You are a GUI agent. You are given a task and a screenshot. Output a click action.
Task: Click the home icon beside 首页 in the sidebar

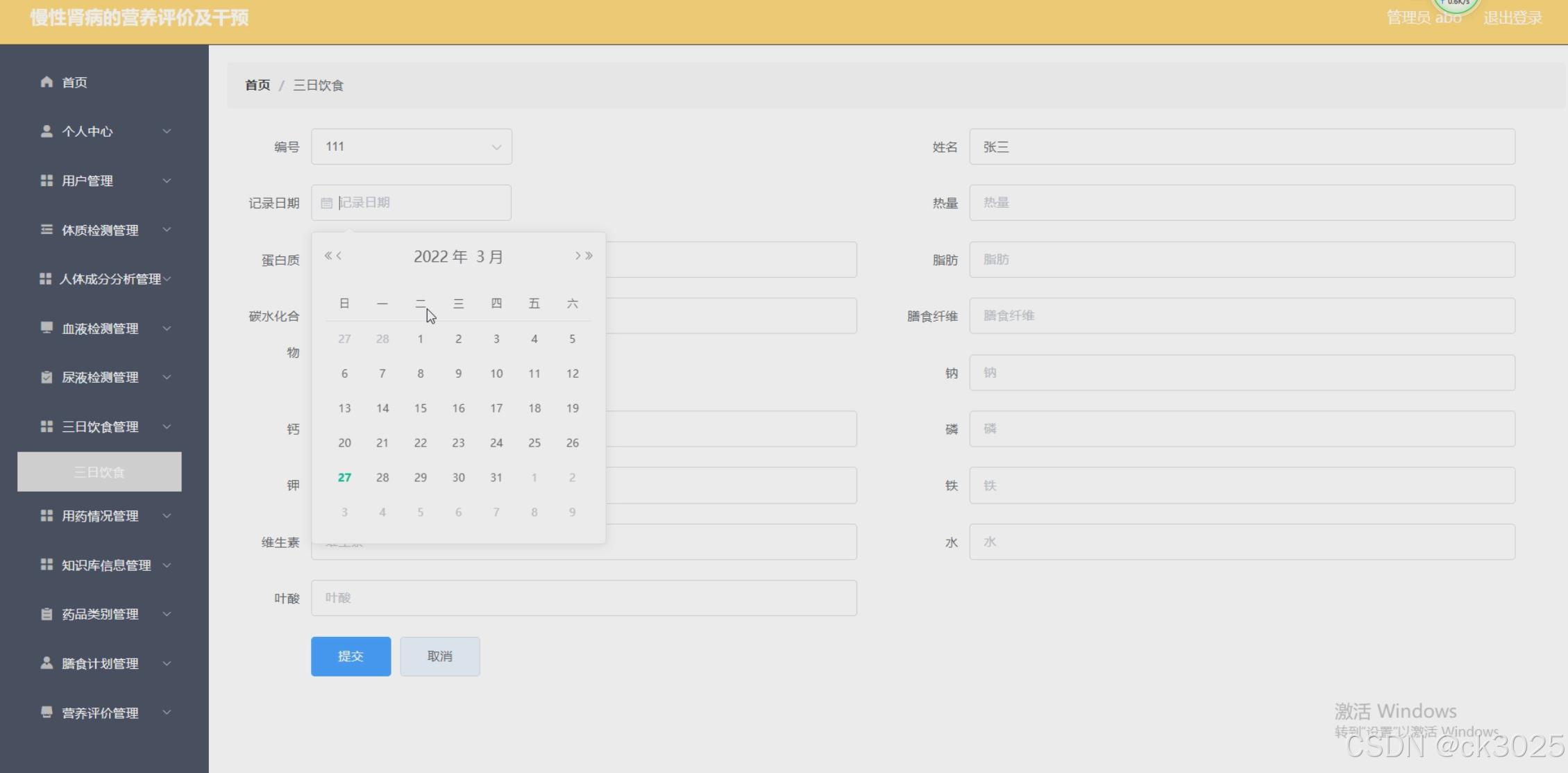(x=47, y=82)
